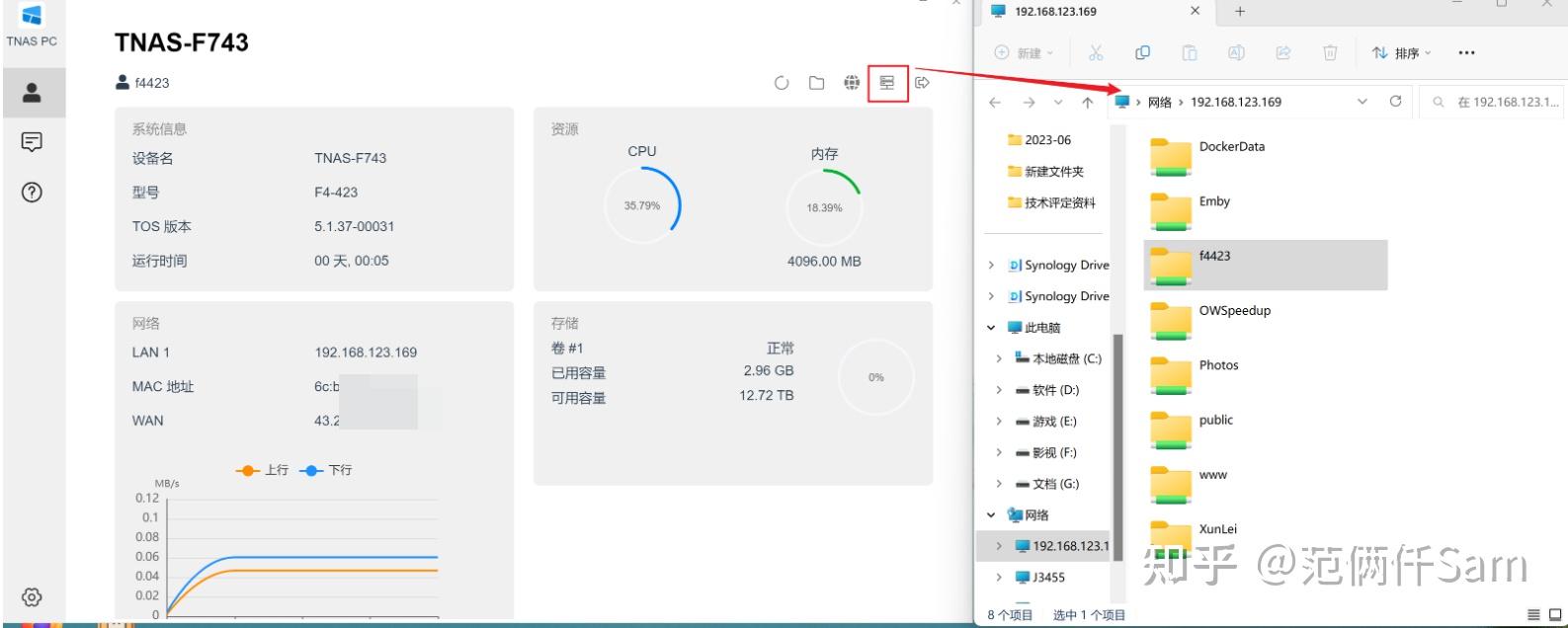Click the LAN 1 IP address 192.168.123.169
This screenshot has height=628, width=1568.
click(x=366, y=353)
